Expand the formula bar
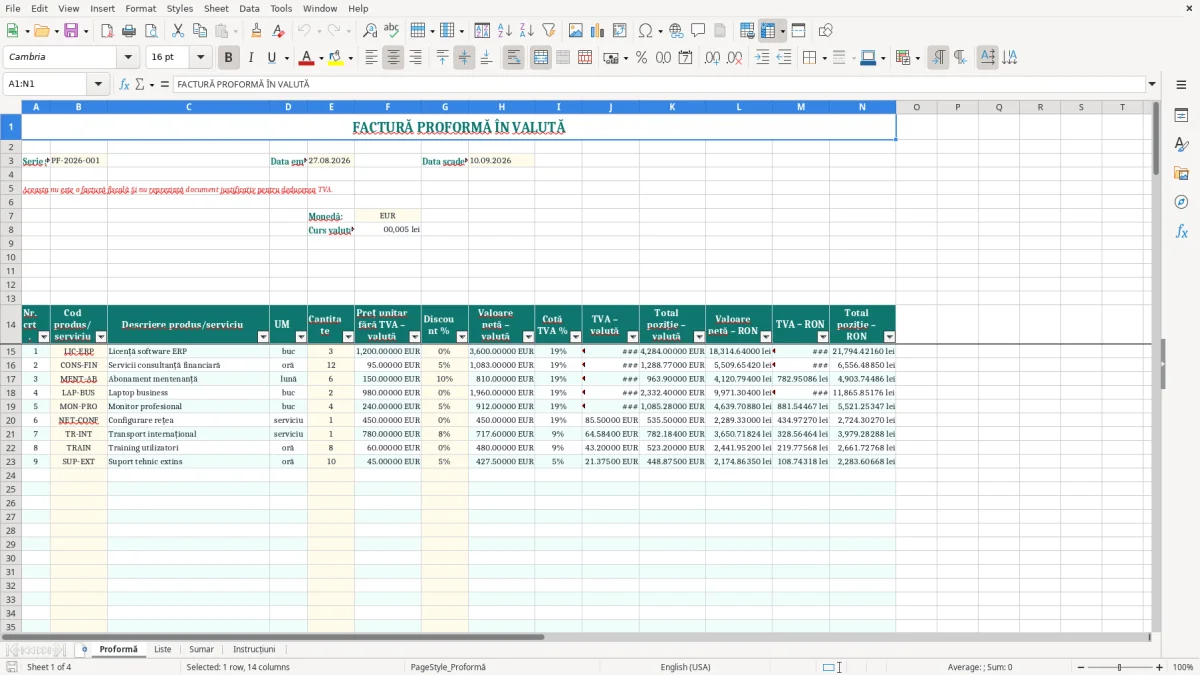1200x675 pixels. point(1152,85)
